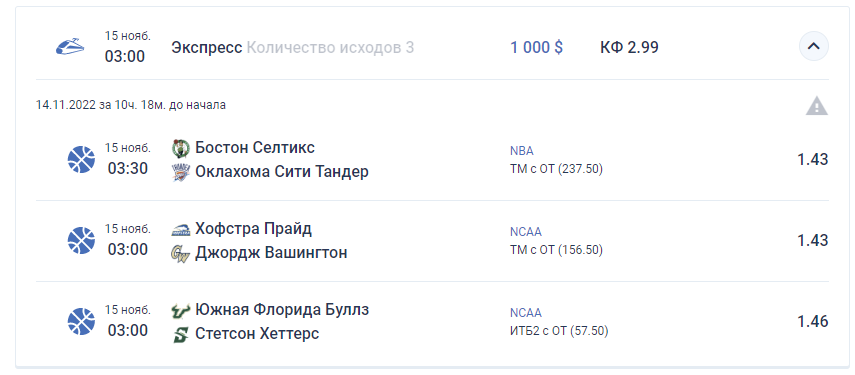
Task: Click the George Washington GW logo
Action: coord(180,253)
